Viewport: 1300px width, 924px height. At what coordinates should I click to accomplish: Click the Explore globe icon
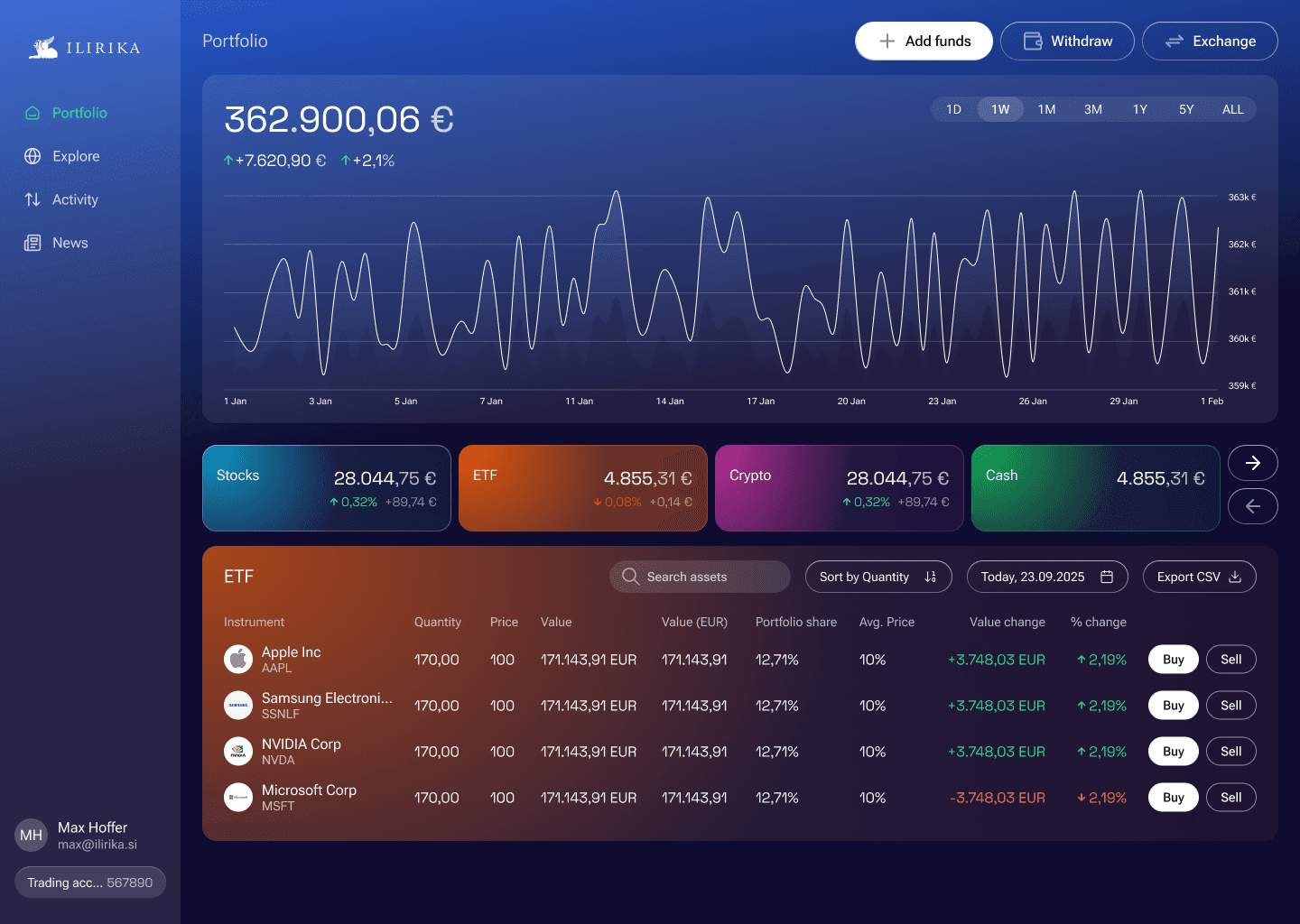tap(32, 156)
